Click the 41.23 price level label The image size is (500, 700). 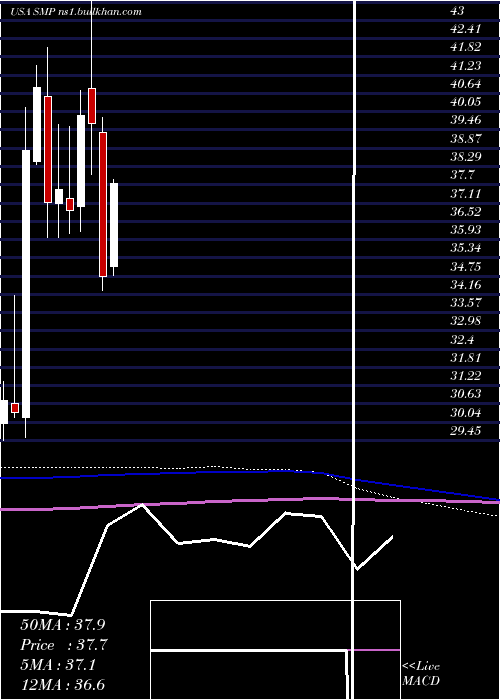(x=466, y=66)
